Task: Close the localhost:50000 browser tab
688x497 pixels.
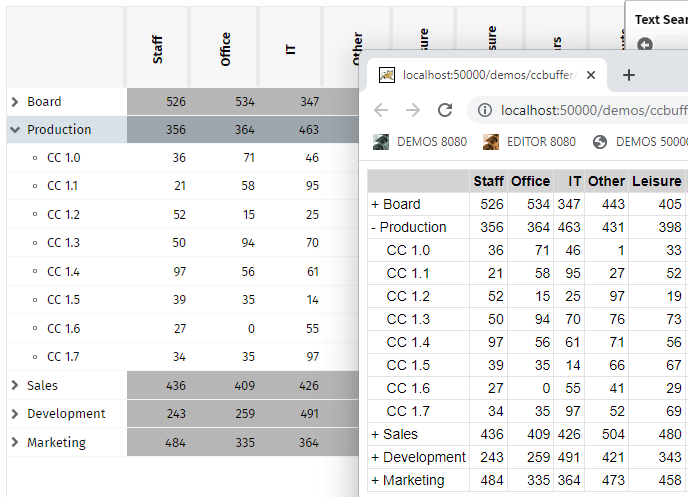Action: click(592, 75)
